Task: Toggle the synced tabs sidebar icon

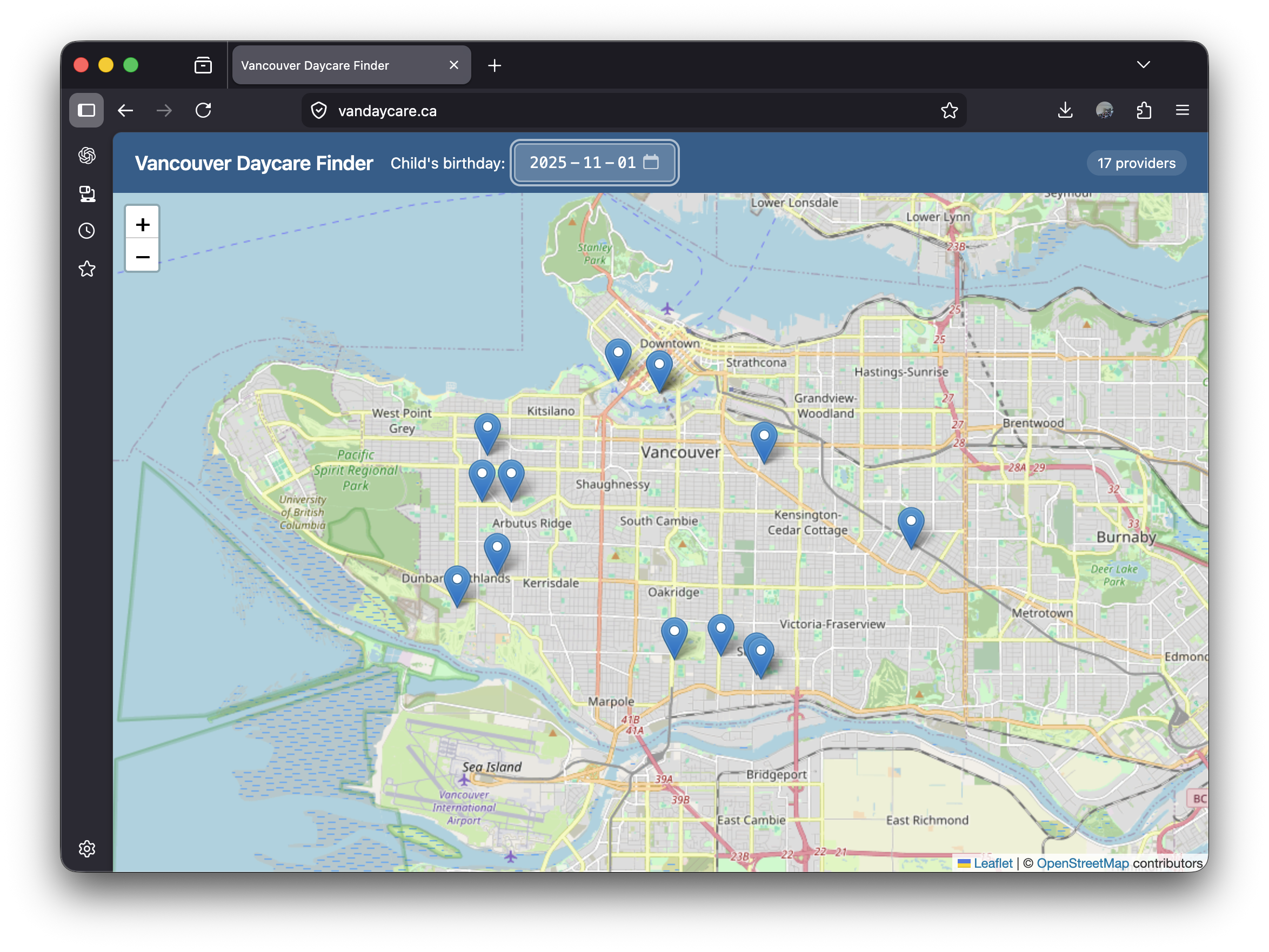Action: (86, 193)
